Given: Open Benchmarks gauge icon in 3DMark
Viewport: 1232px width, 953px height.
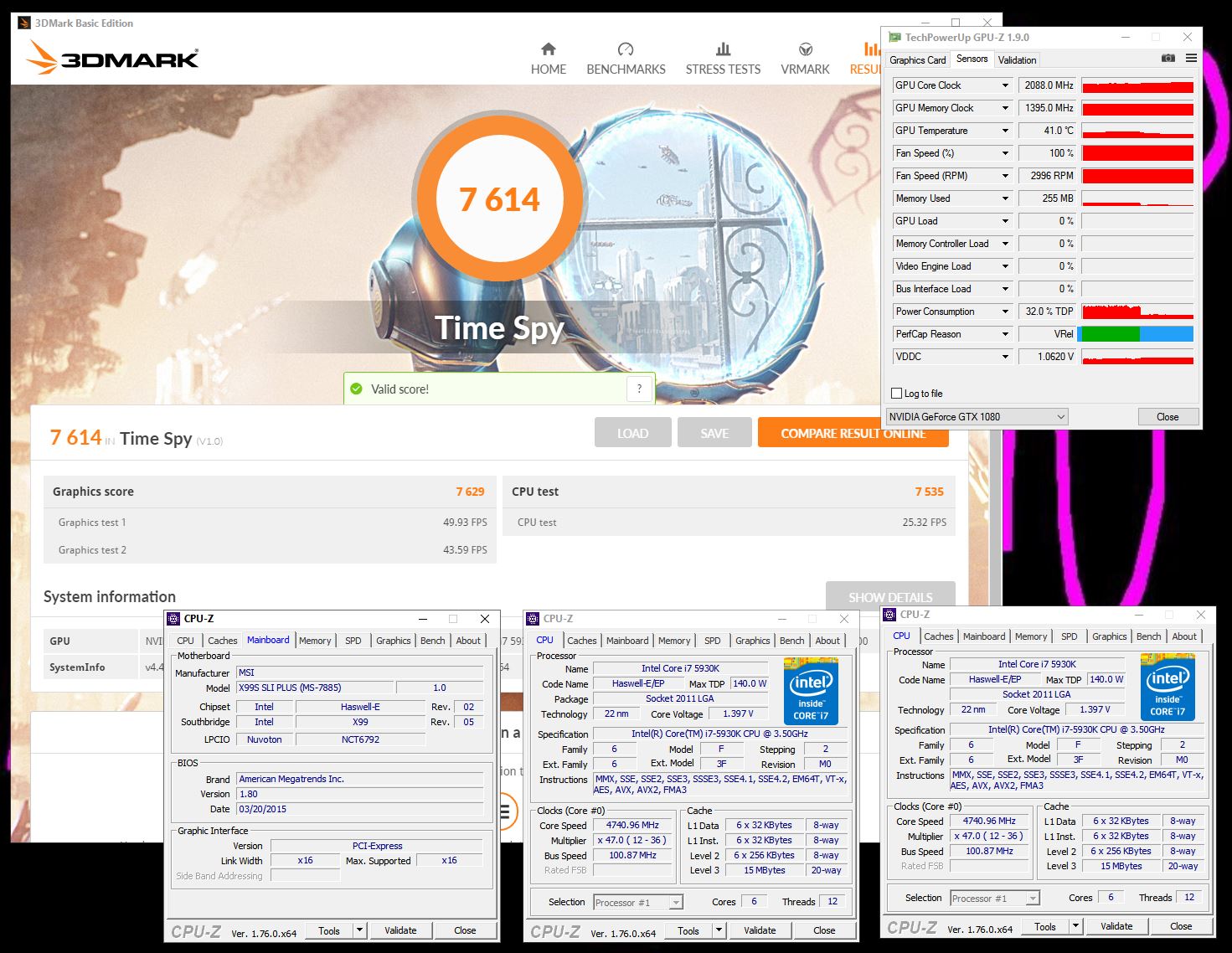Looking at the screenshot, I should coord(626,49).
